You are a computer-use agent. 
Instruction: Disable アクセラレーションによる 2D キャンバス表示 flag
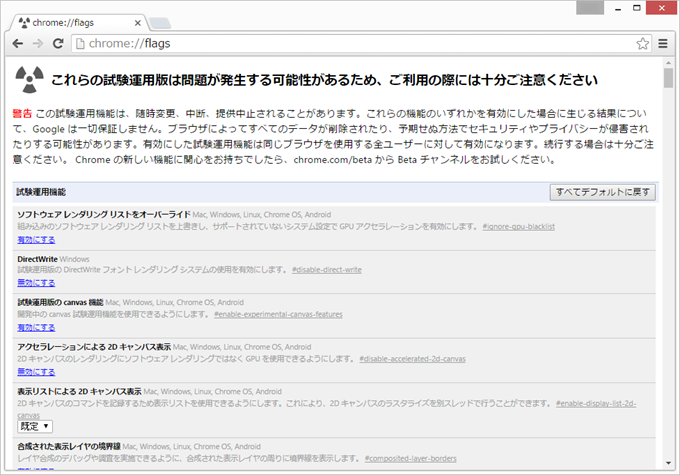pyautogui.click(x=36, y=372)
